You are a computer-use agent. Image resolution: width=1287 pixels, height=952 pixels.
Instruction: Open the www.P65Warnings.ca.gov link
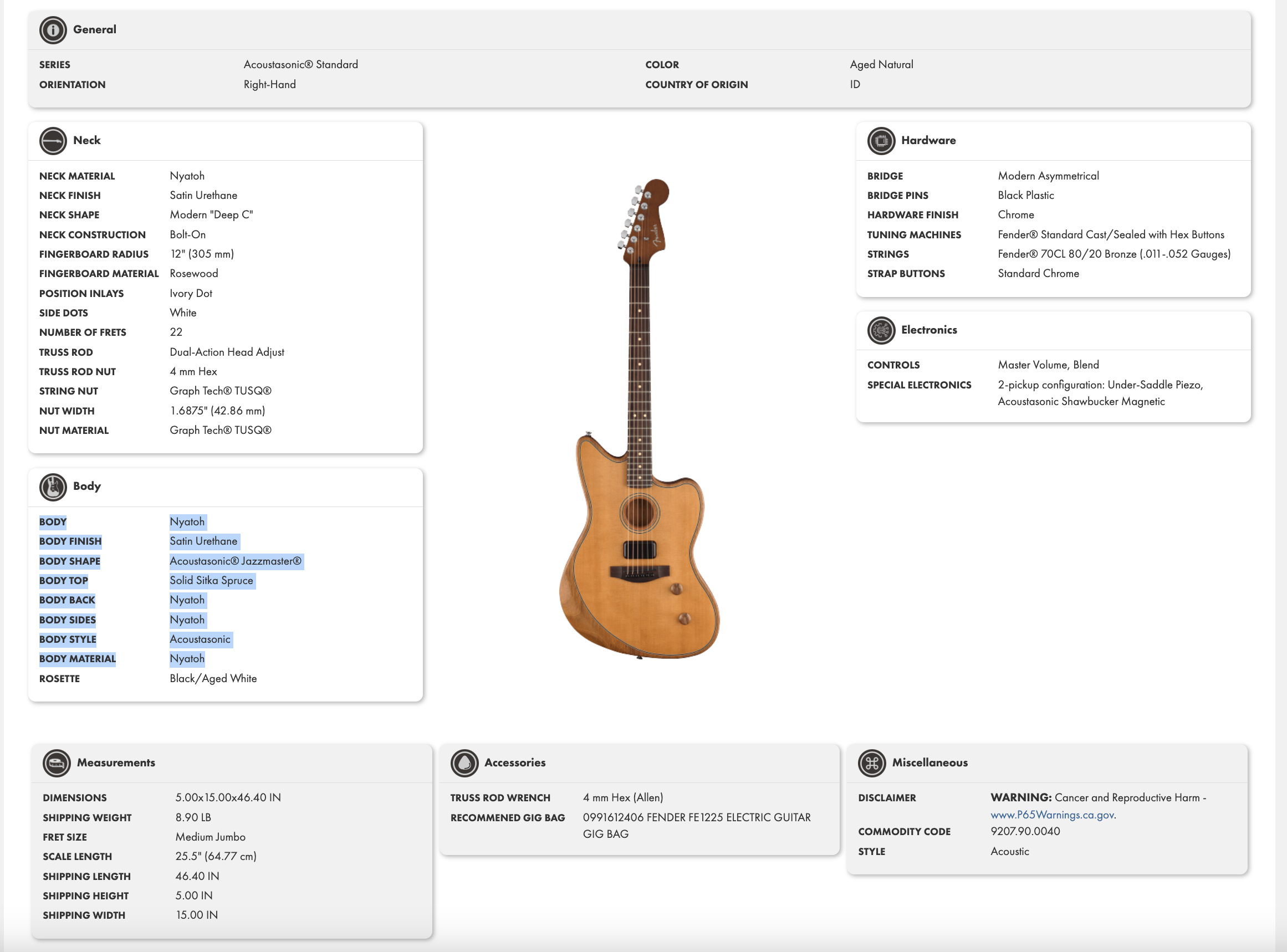[x=1053, y=814]
